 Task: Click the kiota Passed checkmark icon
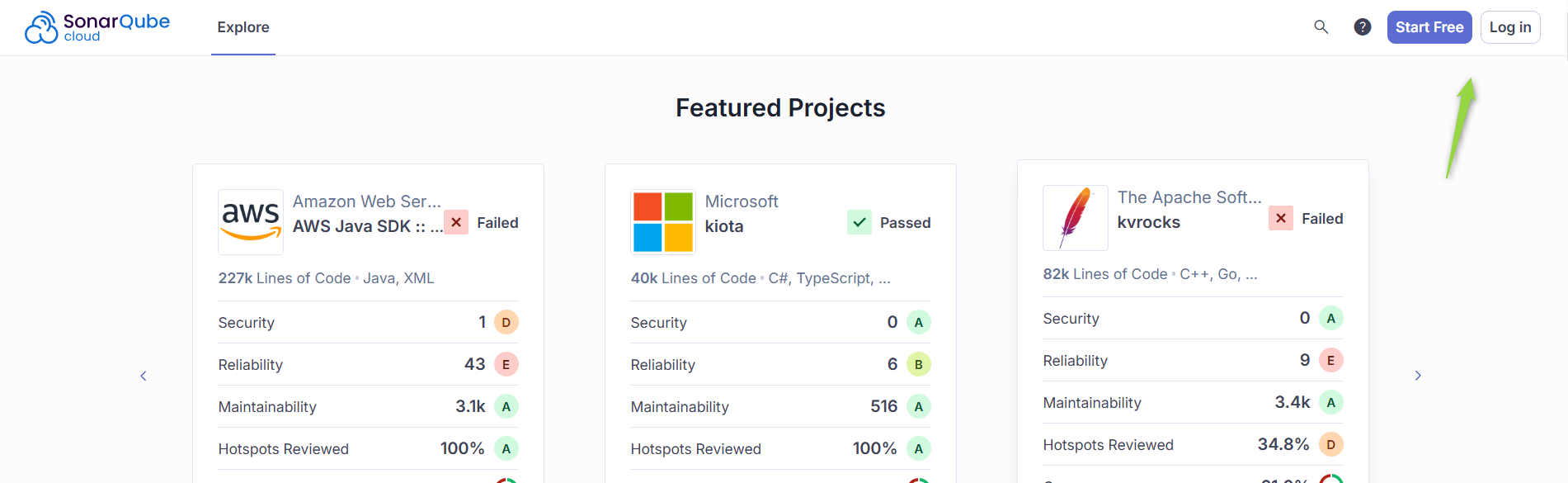(x=859, y=222)
